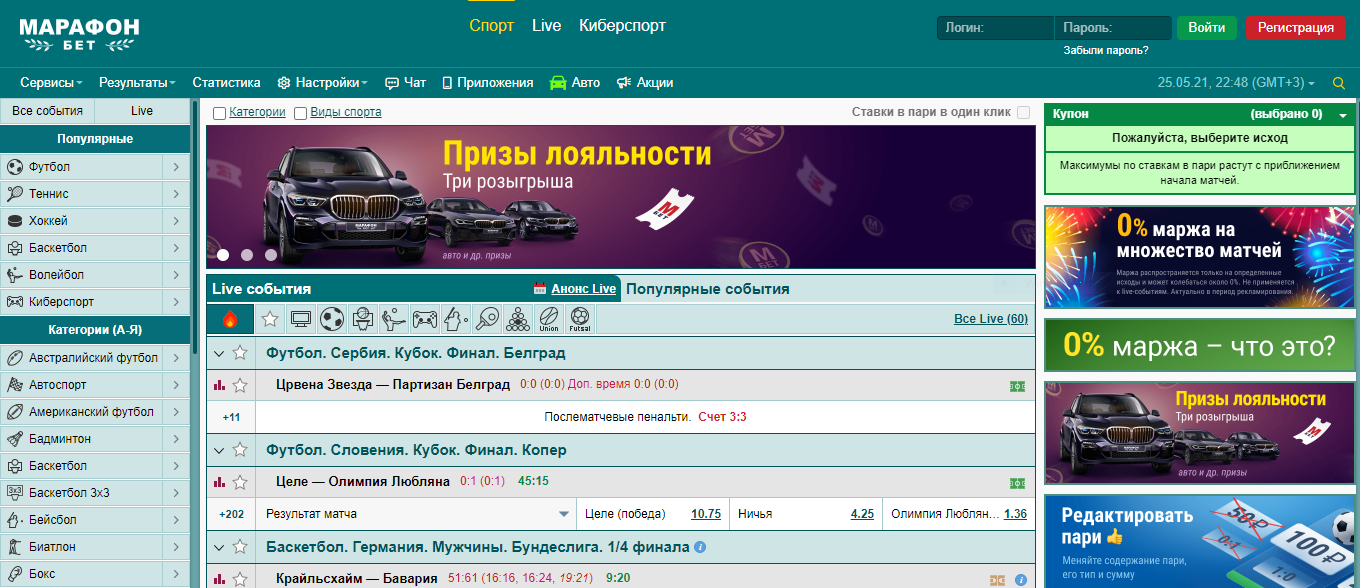Screen dimensions: 1360x588
Task: Open statistics chart icon for Црвена Звезда match
Action: coord(219,385)
